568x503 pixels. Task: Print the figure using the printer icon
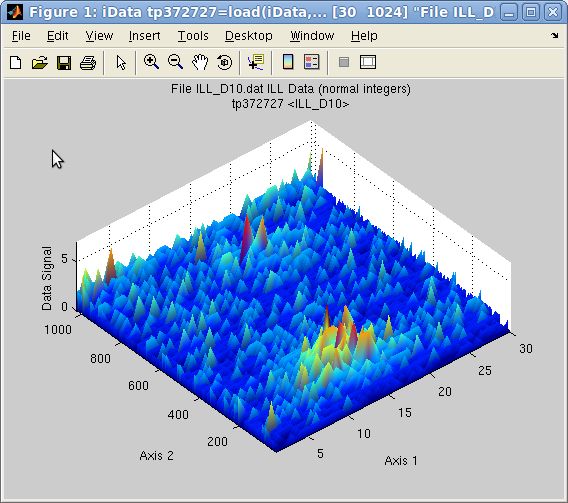click(88, 63)
